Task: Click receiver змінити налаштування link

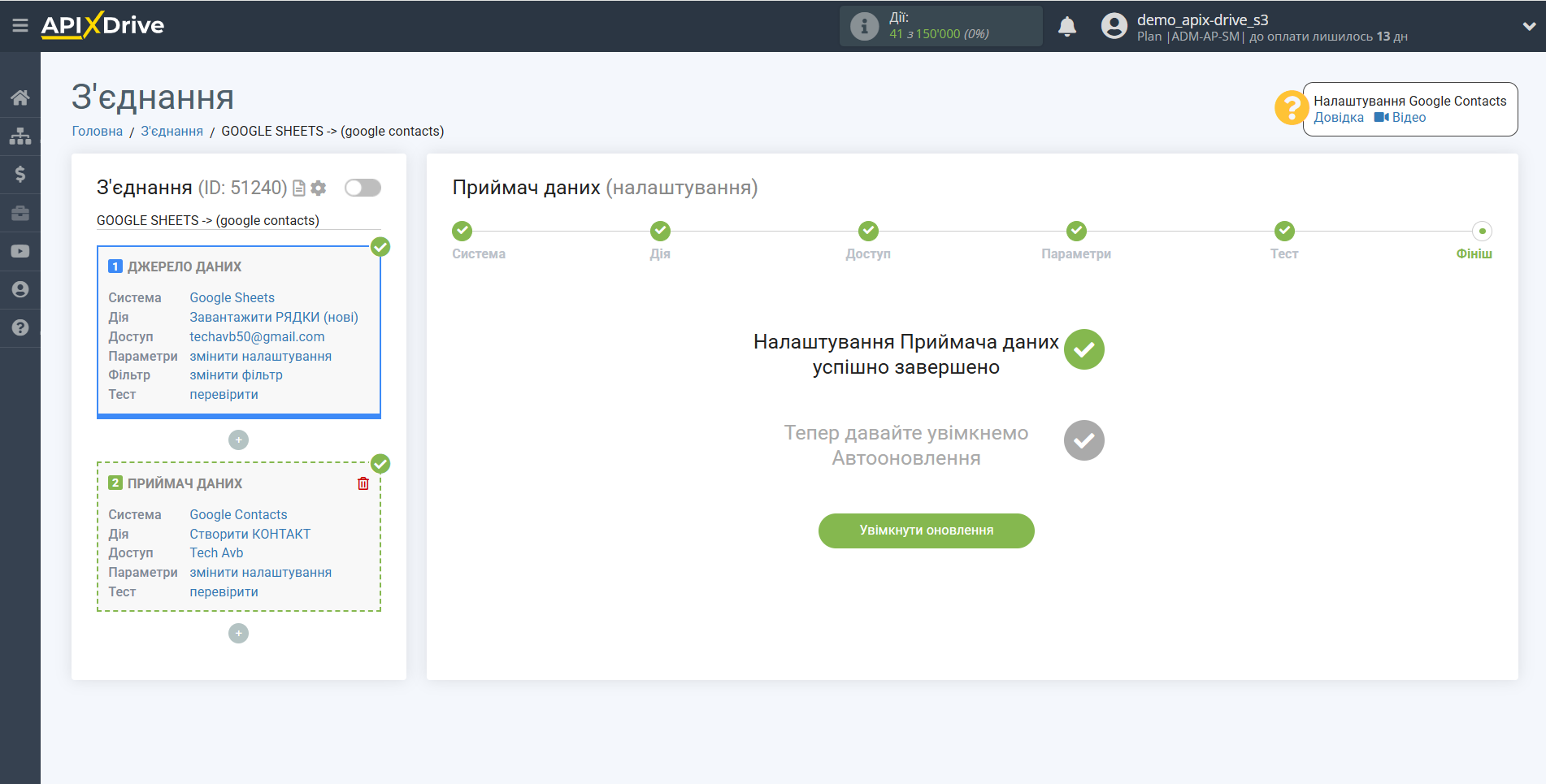Action: (x=261, y=572)
